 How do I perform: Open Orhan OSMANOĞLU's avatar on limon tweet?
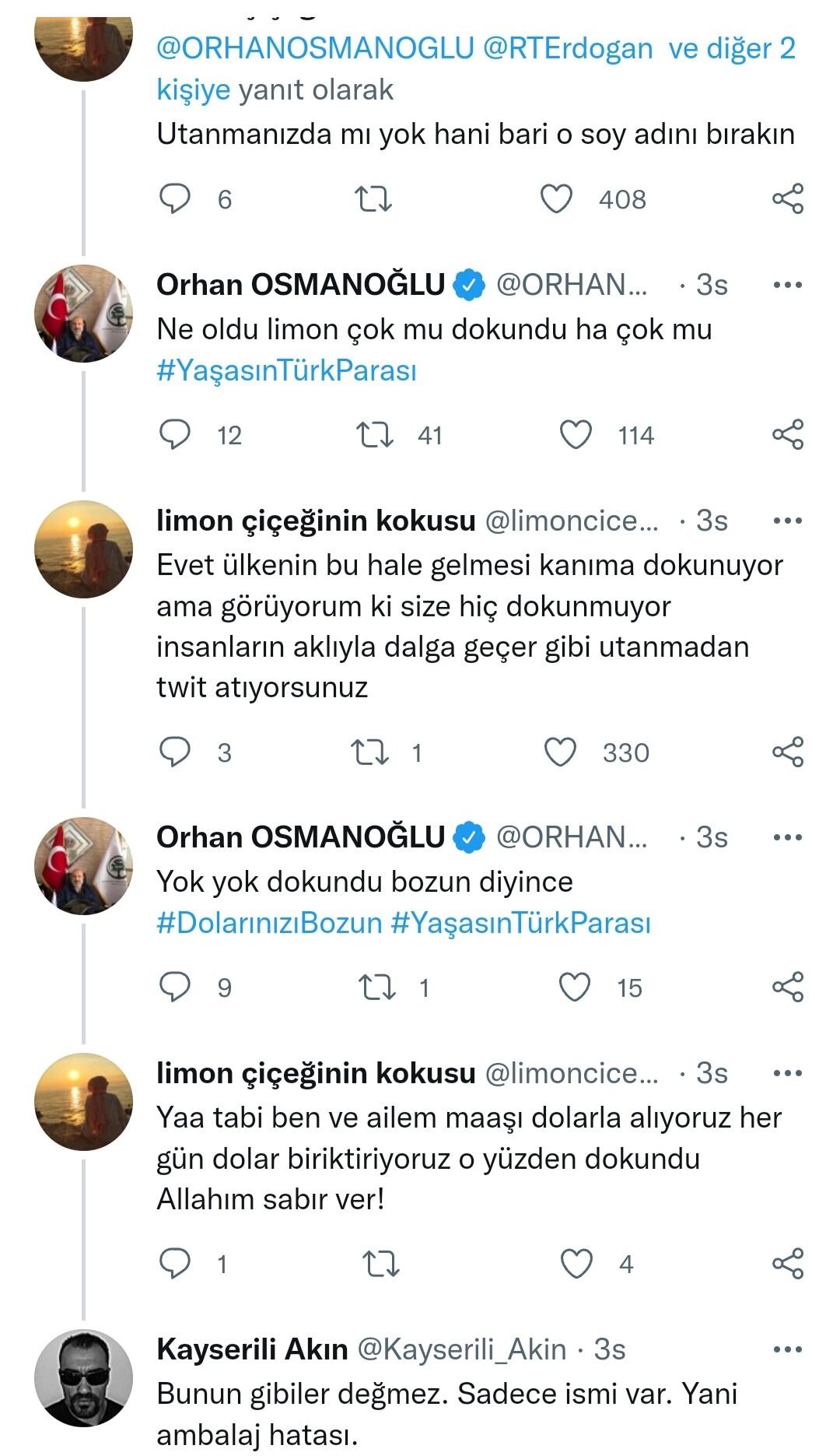click(x=84, y=314)
